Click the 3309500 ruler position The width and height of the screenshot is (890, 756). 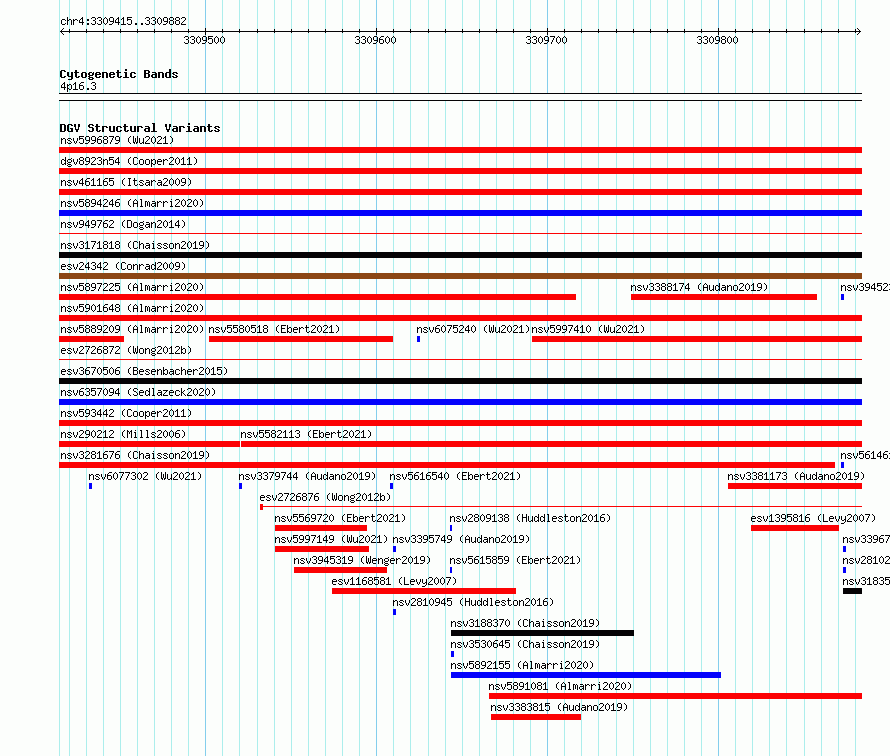point(204,40)
